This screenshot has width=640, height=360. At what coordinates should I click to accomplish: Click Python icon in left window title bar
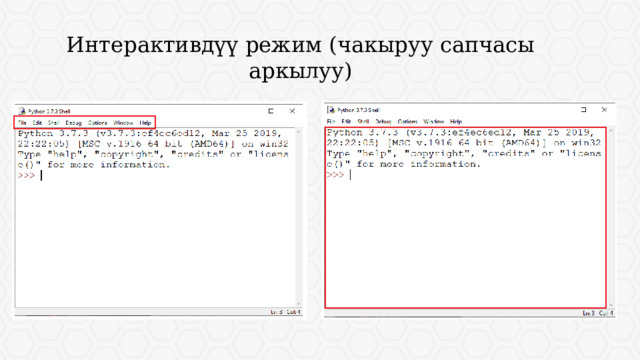click(22, 111)
